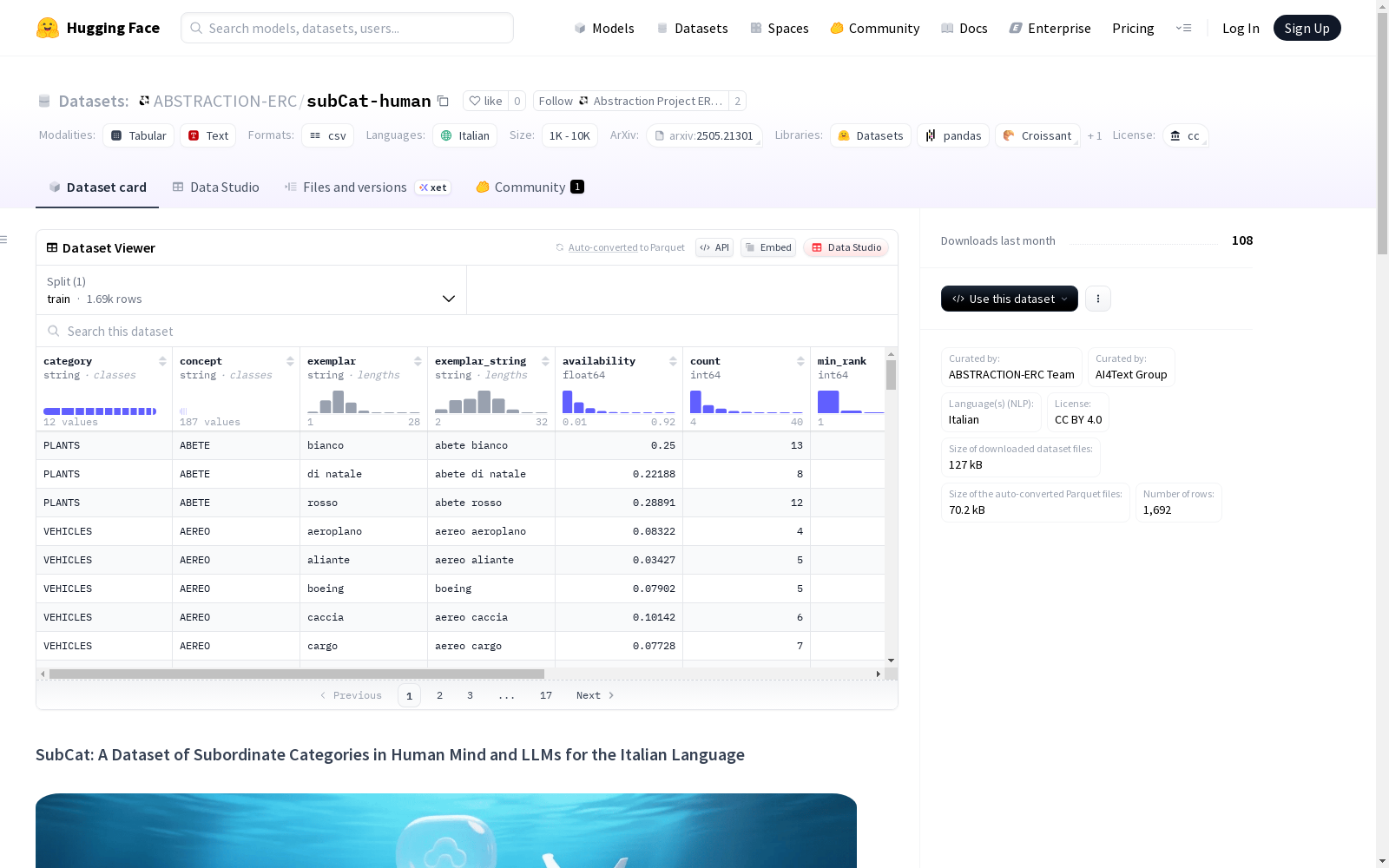Click the boeing exemplar cell
The height and width of the screenshot is (868, 1389).
[x=364, y=589]
